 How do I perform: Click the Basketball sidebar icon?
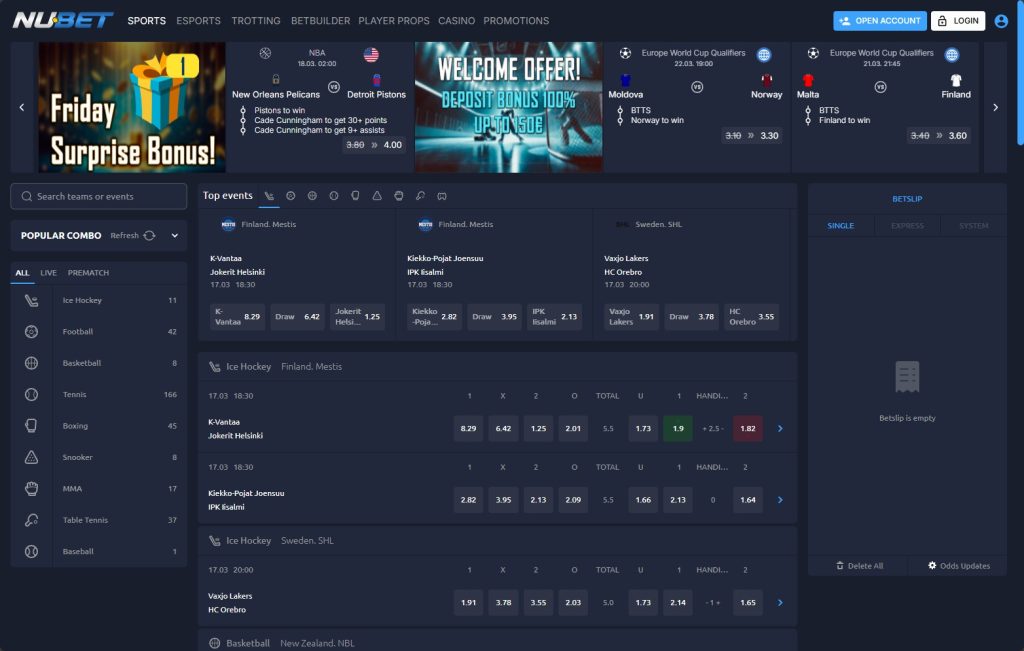click(31, 363)
